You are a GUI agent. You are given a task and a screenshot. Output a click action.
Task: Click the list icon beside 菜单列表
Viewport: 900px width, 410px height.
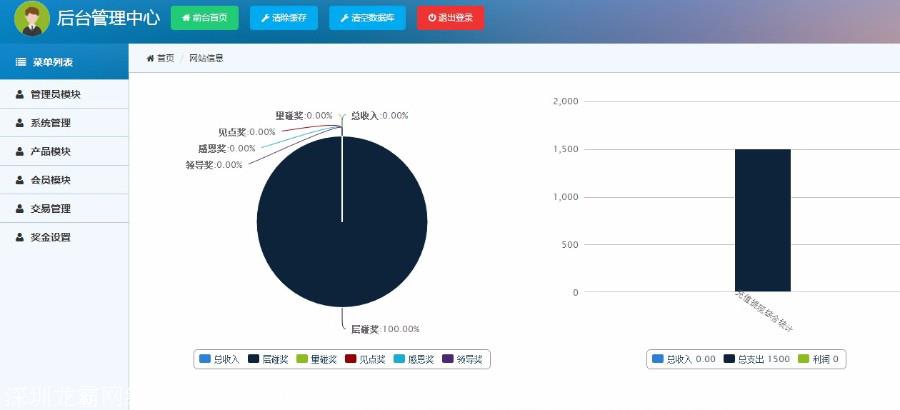[20, 62]
